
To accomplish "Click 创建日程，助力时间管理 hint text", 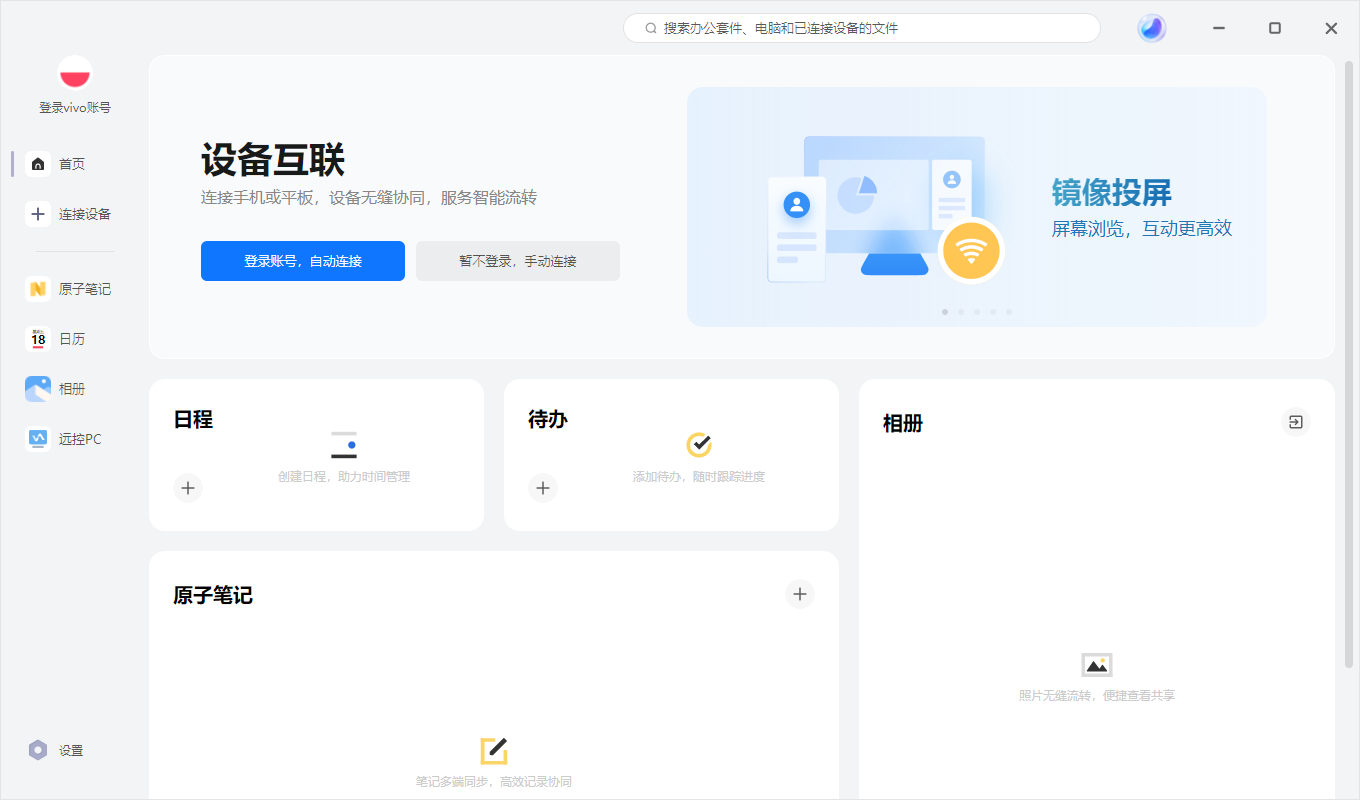I will pyautogui.click(x=344, y=477).
